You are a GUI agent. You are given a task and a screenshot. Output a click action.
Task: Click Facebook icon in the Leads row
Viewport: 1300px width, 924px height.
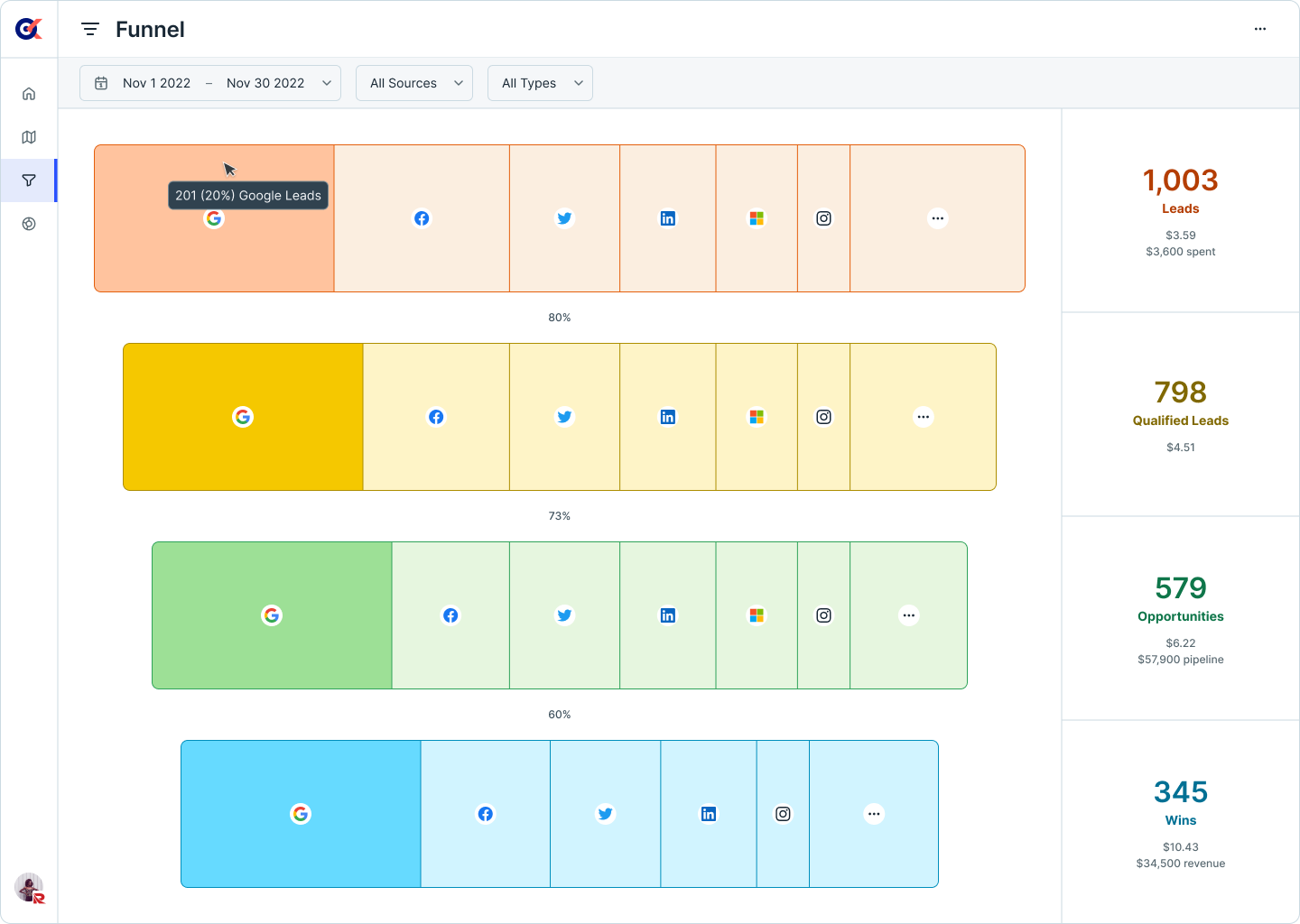[422, 218]
